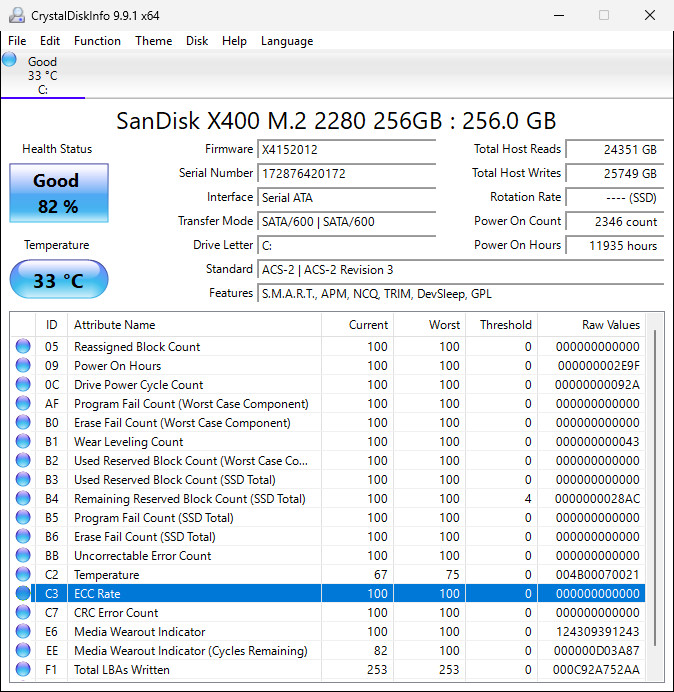Click status orb for Uncorrectable Error Count
This screenshot has width=674, height=692.
(23, 555)
